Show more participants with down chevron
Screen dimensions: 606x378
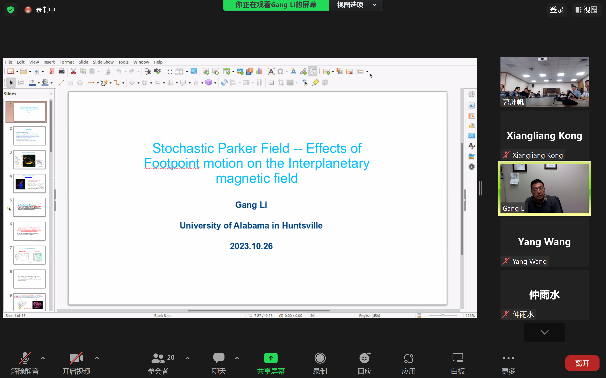(545, 332)
